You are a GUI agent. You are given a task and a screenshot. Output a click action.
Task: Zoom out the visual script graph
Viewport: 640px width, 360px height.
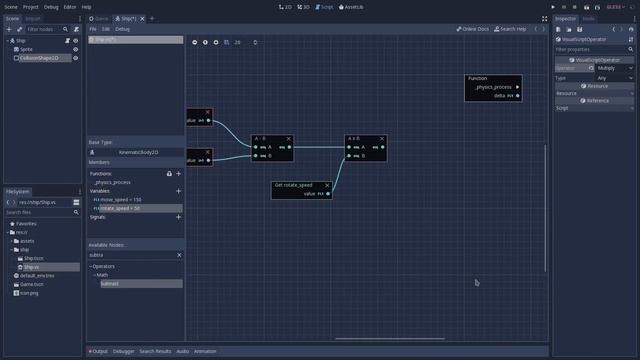point(195,42)
